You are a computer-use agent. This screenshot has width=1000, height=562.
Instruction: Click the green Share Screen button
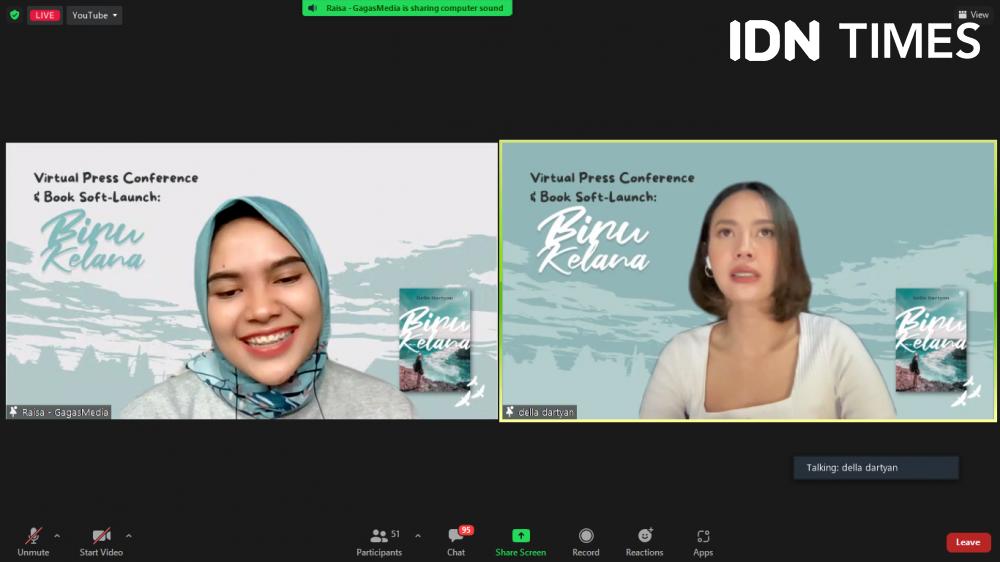pos(520,542)
